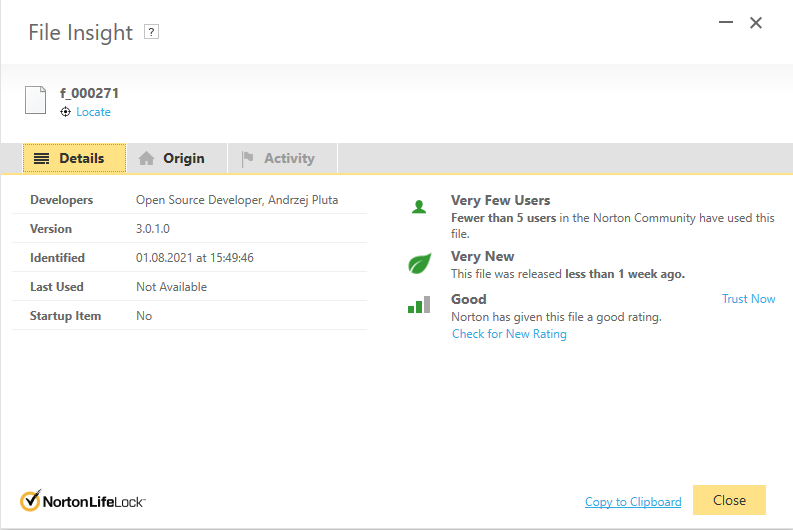This screenshot has width=793, height=530.
Task: Click the Developers row label
Action: [62, 200]
